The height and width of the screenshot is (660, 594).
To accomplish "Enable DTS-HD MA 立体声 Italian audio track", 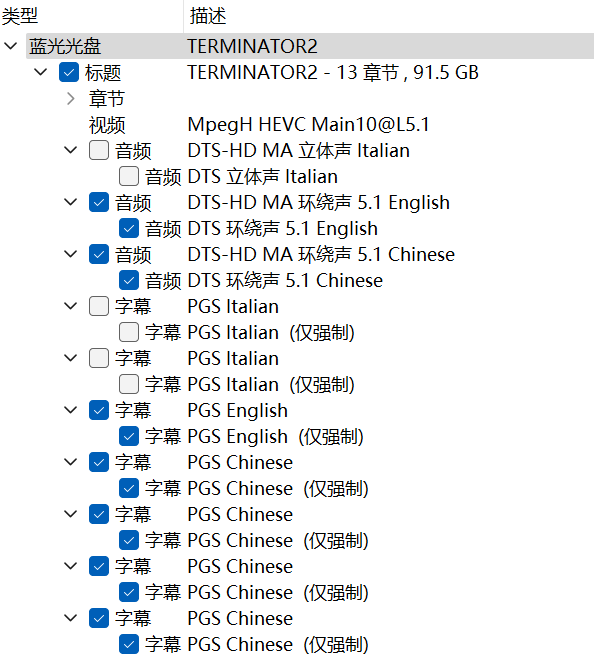I will [99, 150].
